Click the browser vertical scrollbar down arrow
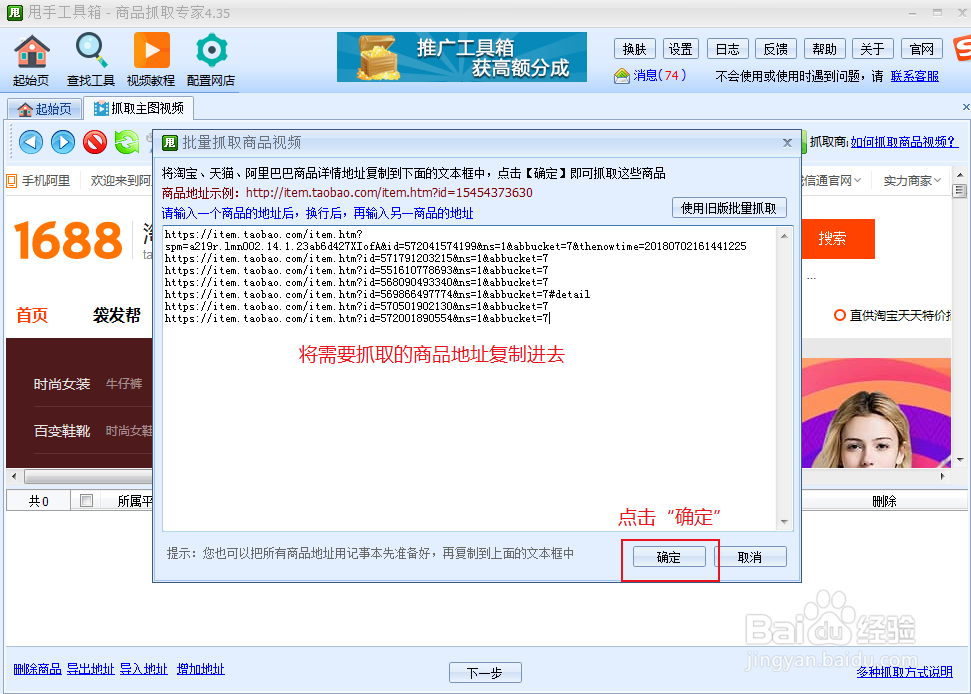This screenshot has width=971, height=694. point(960,459)
